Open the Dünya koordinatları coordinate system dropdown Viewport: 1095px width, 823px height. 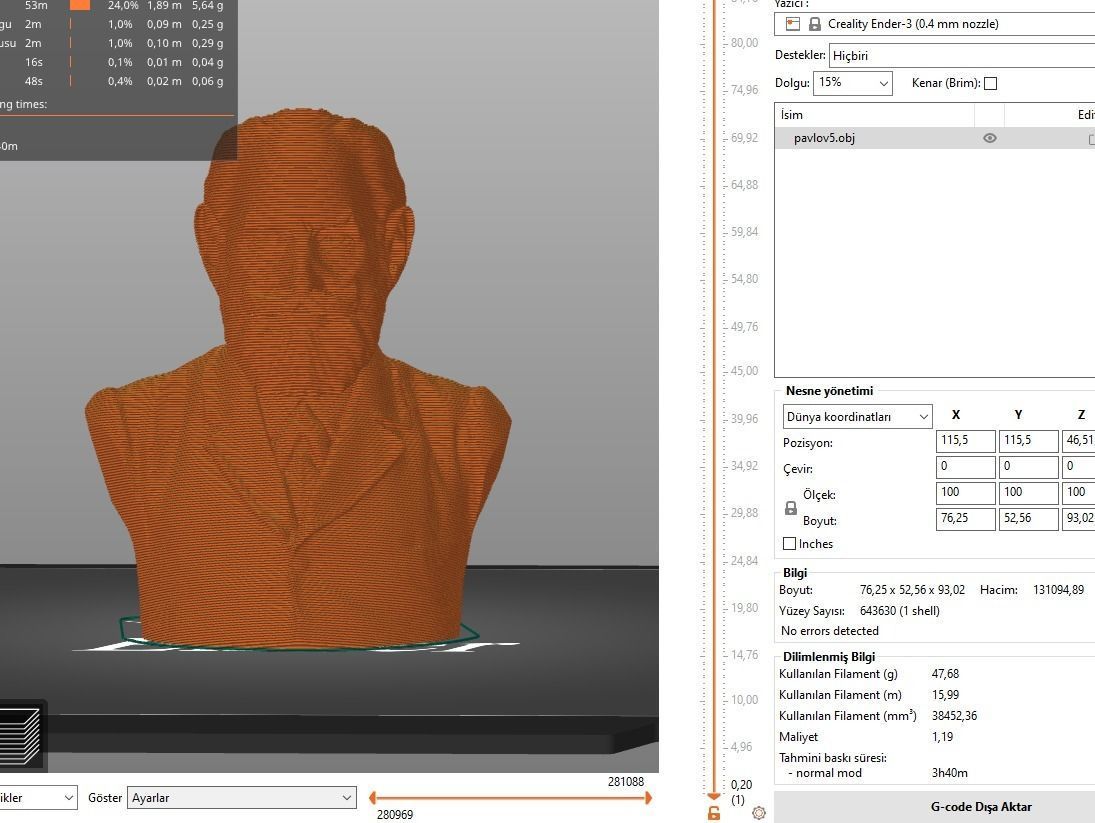(x=855, y=416)
